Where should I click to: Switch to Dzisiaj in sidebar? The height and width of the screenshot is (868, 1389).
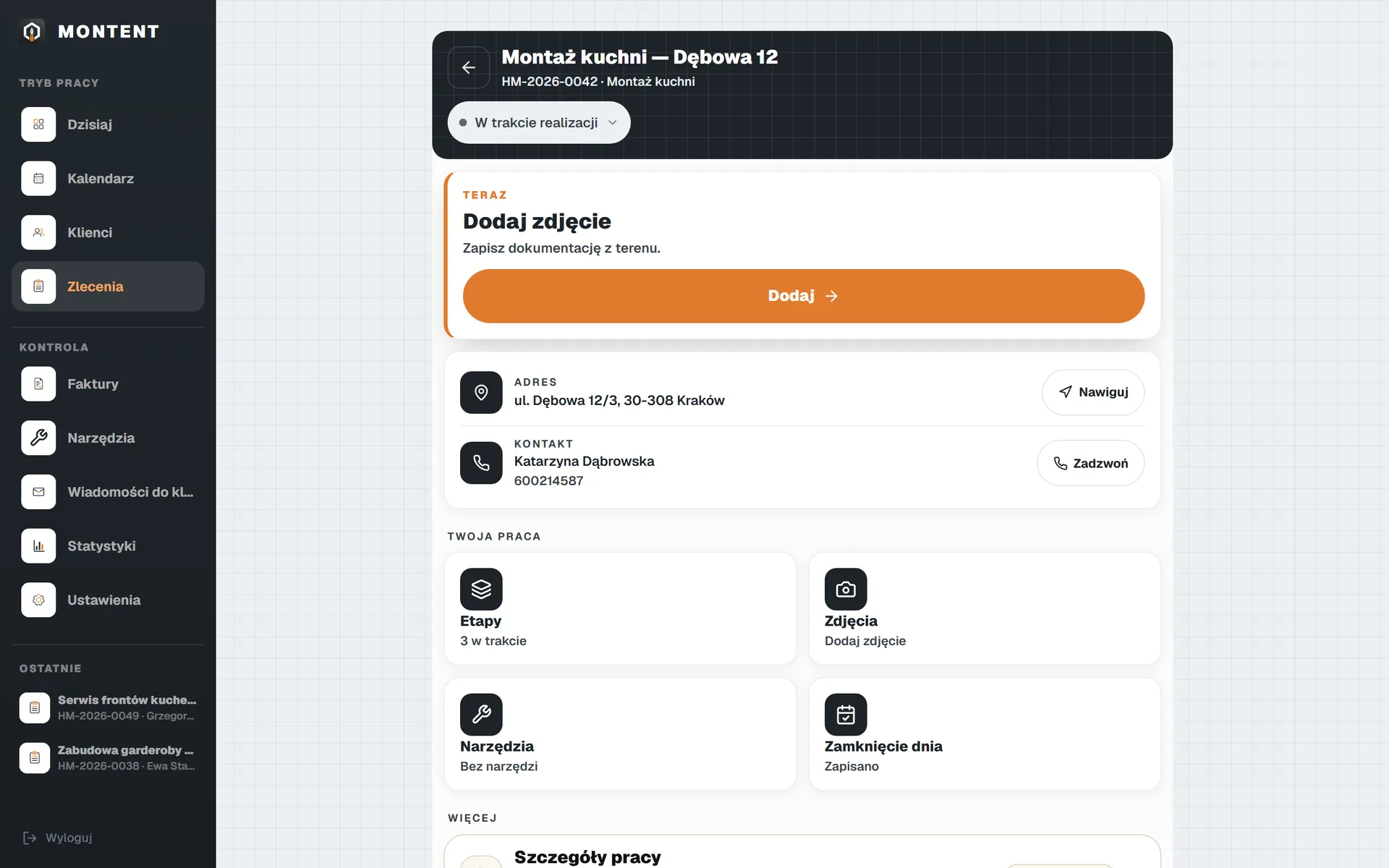pyautogui.click(x=108, y=124)
